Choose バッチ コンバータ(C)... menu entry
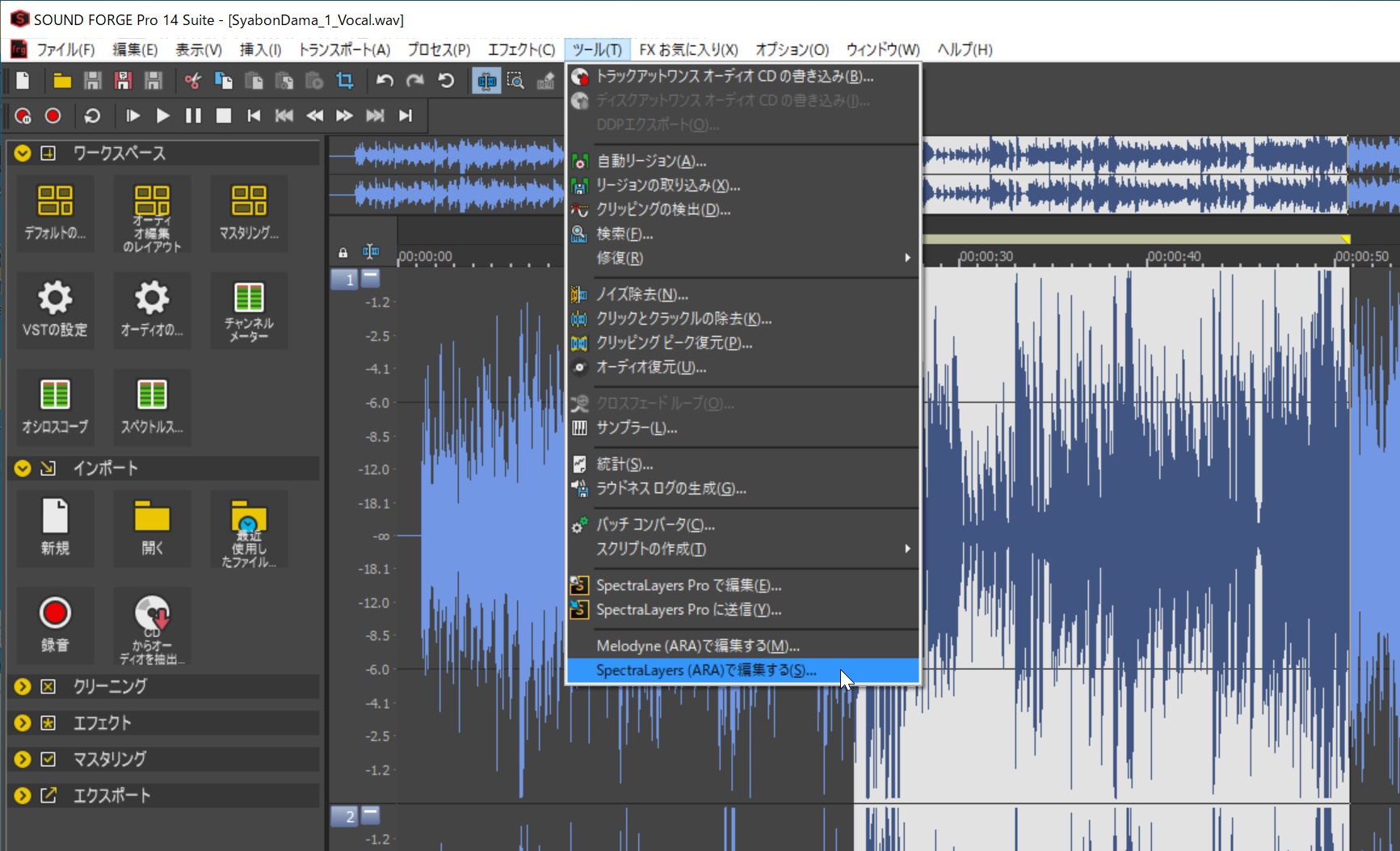Image resolution: width=1400 pixels, height=851 pixels. (x=742, y=525)
